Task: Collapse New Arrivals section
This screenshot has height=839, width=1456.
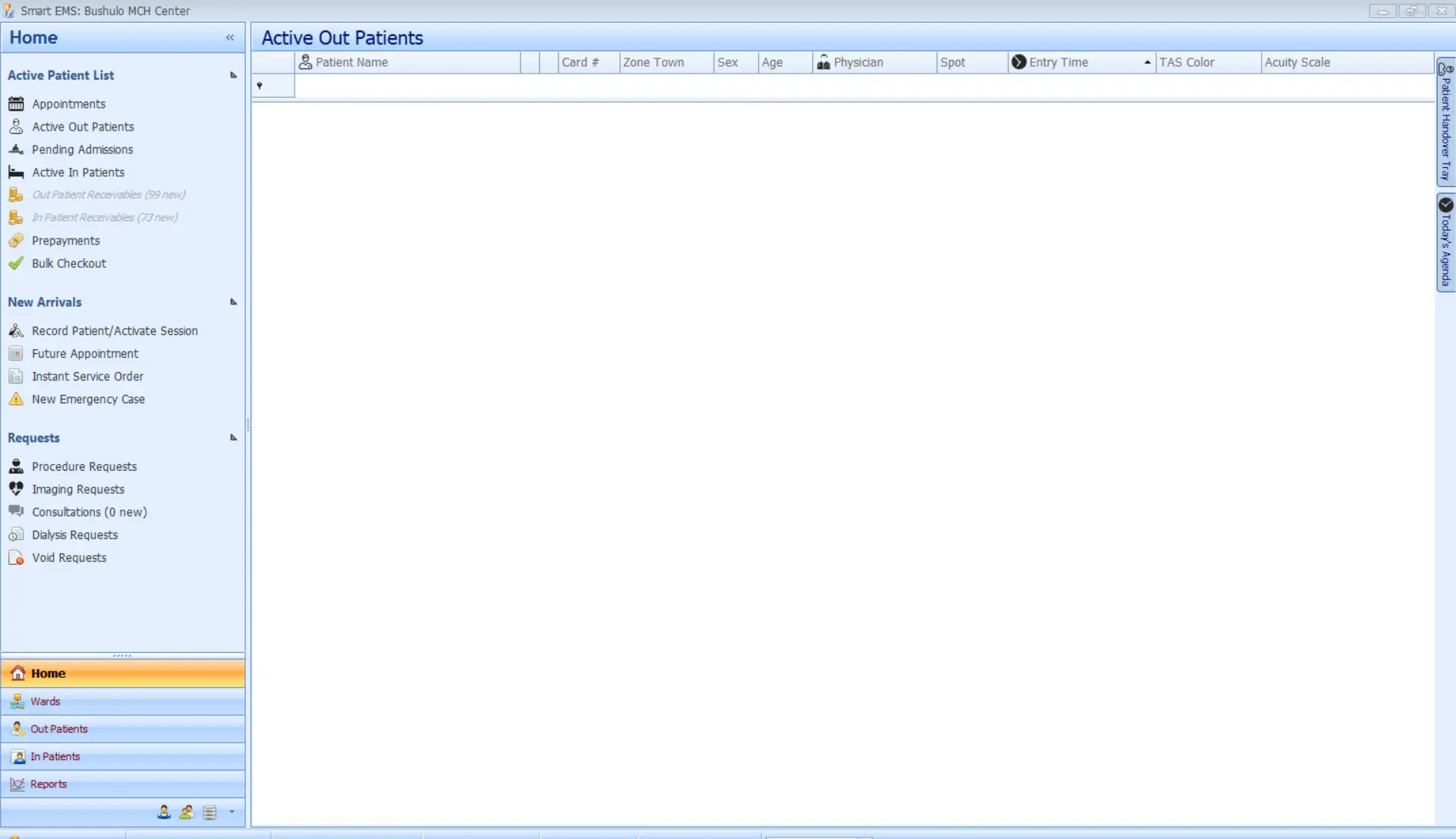Action: tap(233, 302)
